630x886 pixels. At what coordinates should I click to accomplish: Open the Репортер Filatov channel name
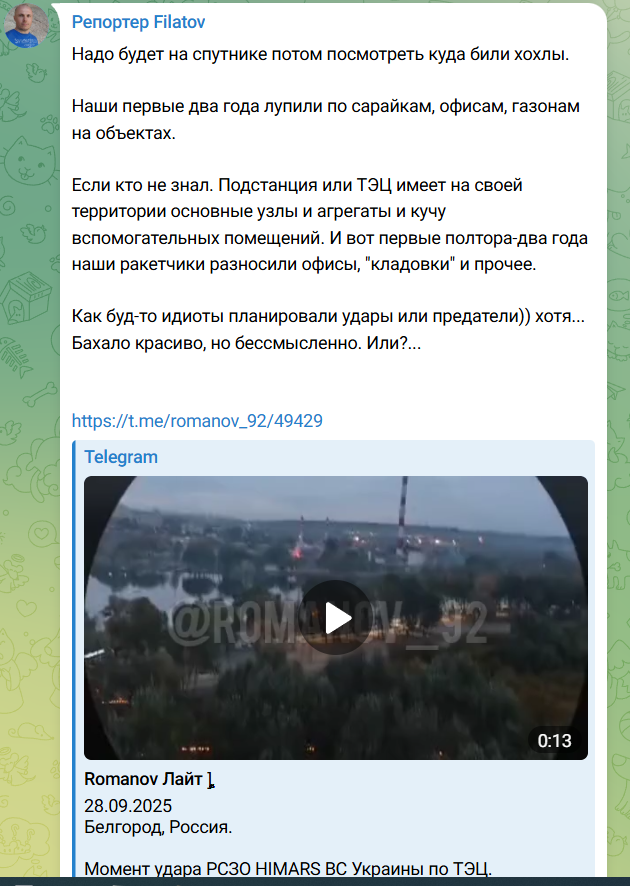pos(138,22)
